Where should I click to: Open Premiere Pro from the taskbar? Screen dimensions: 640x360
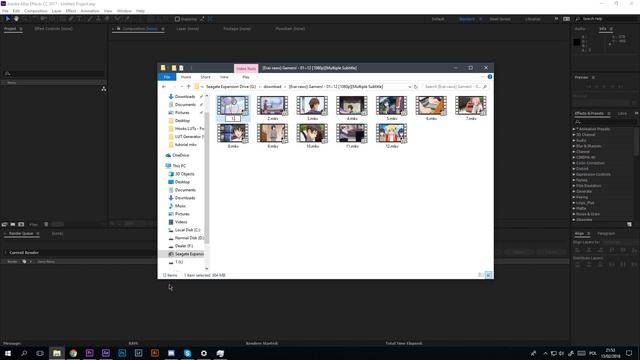point(89,353)
